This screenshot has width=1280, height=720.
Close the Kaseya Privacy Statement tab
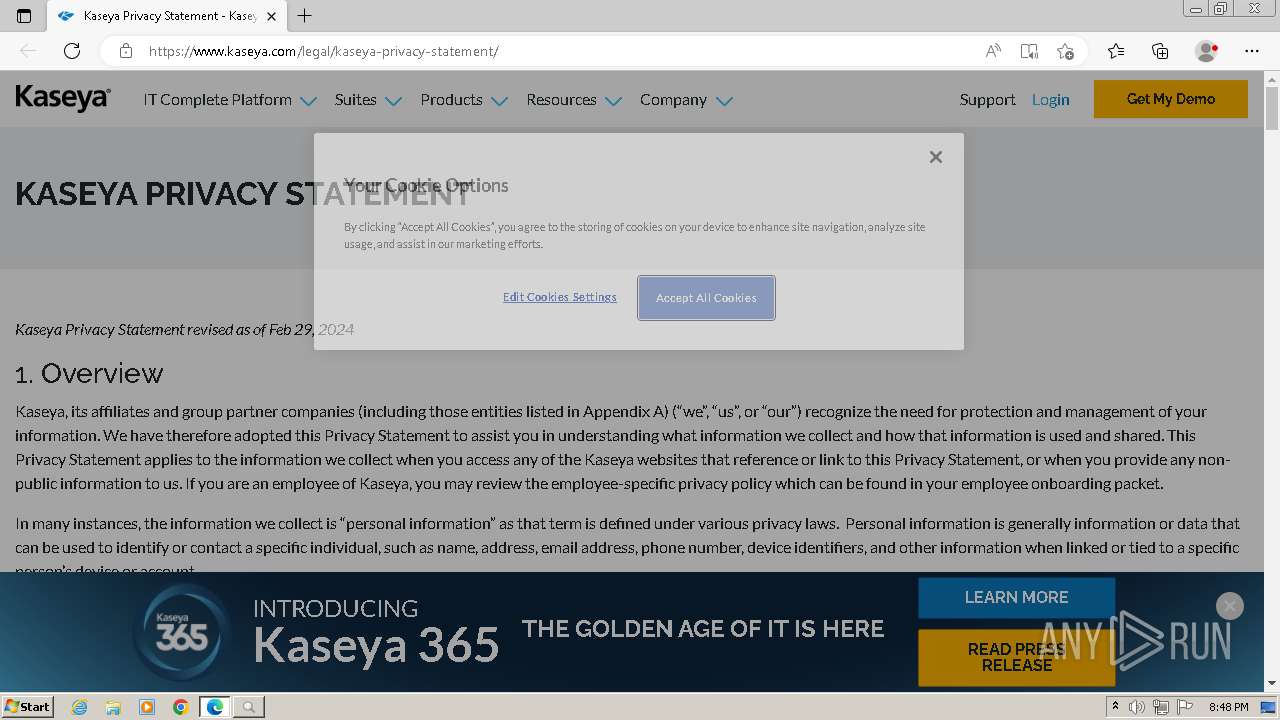(x=271, y=16)
